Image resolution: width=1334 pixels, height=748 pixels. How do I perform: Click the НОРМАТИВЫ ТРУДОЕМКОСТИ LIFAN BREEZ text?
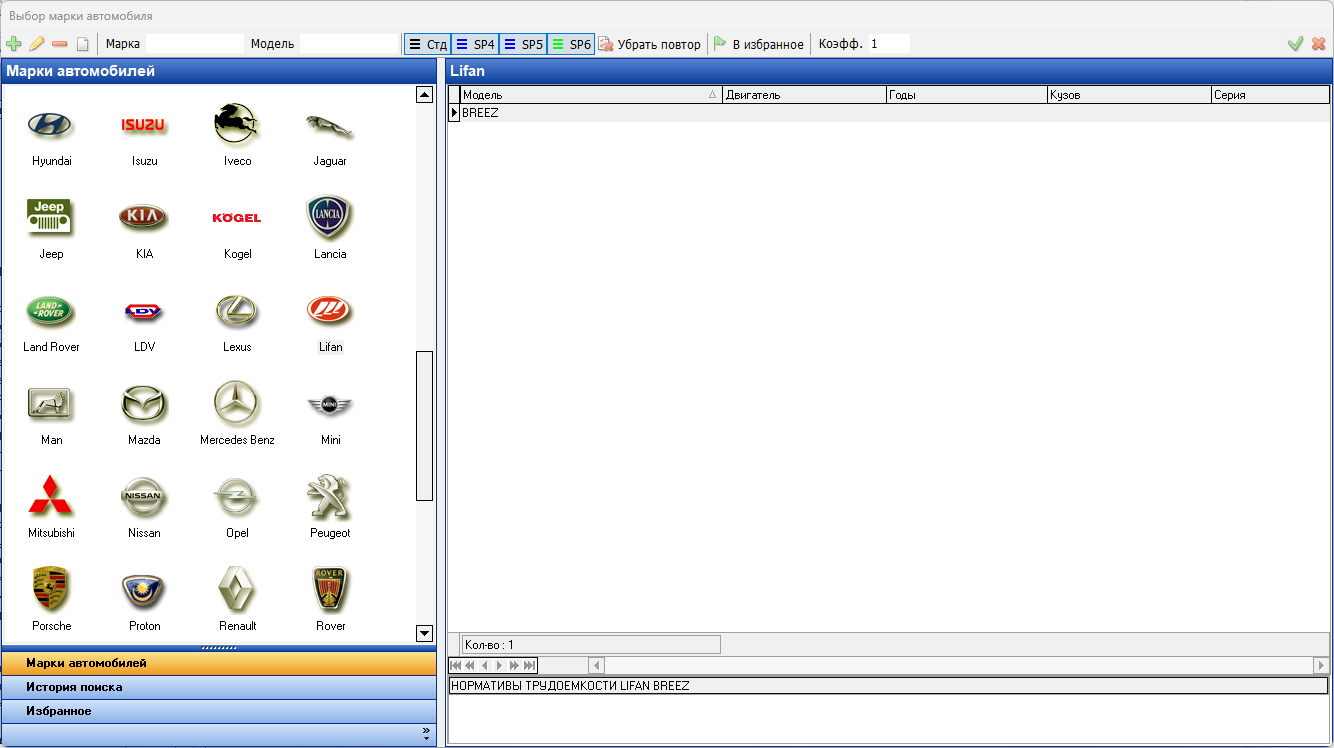click(x=570, y=686)
